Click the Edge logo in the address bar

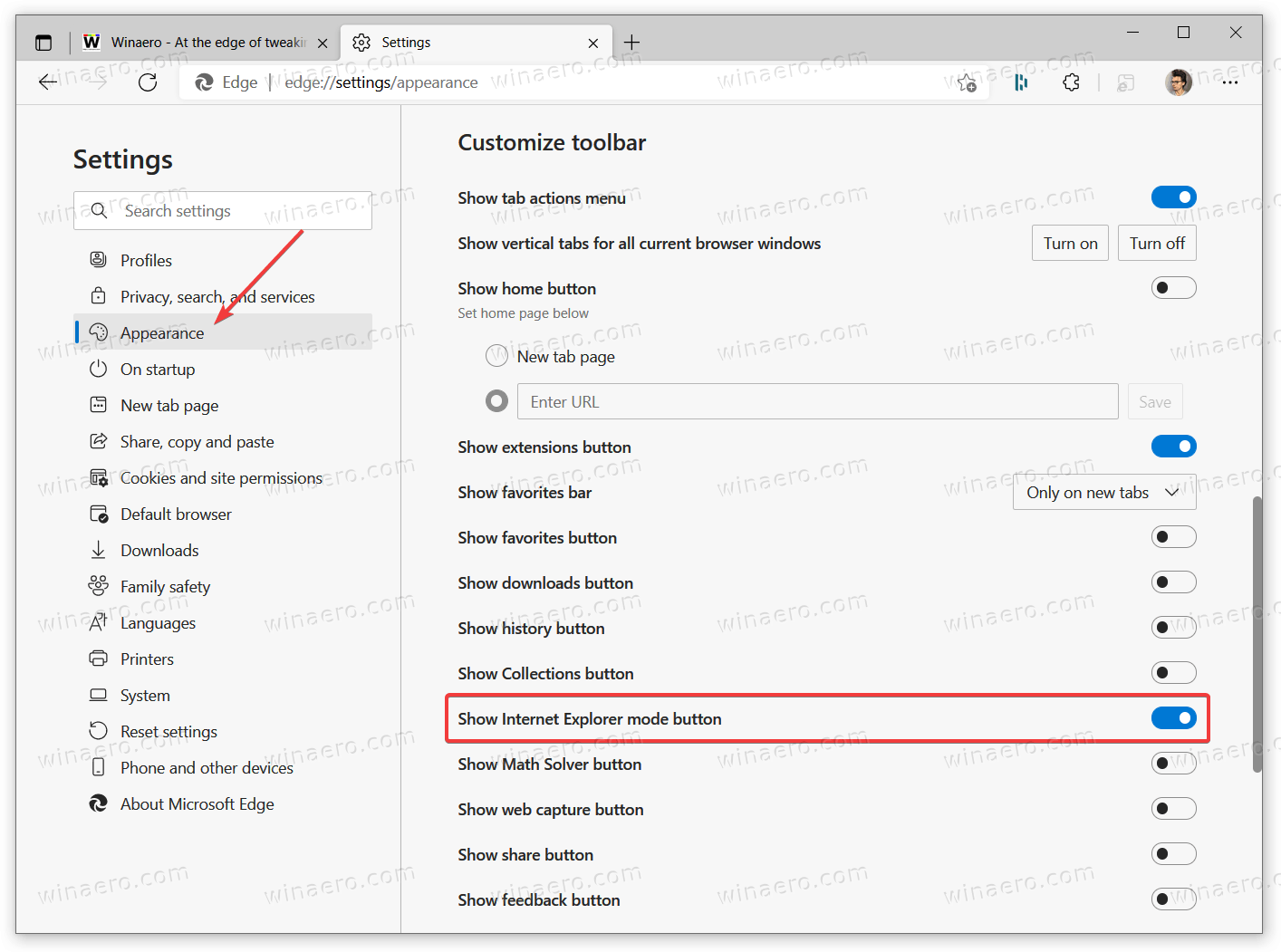click(205, 82)
